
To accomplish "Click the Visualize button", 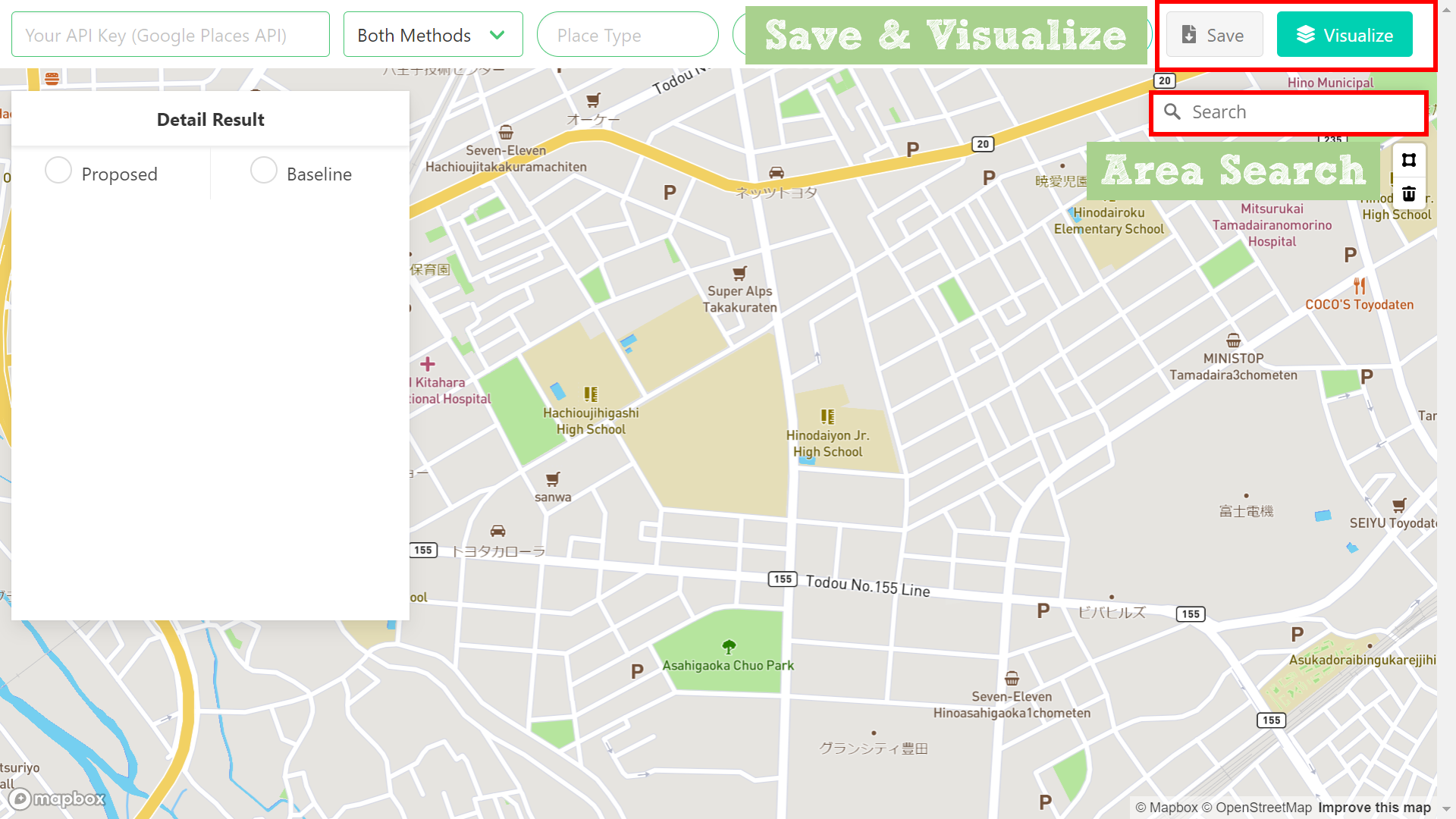I will click(1344, 34).
